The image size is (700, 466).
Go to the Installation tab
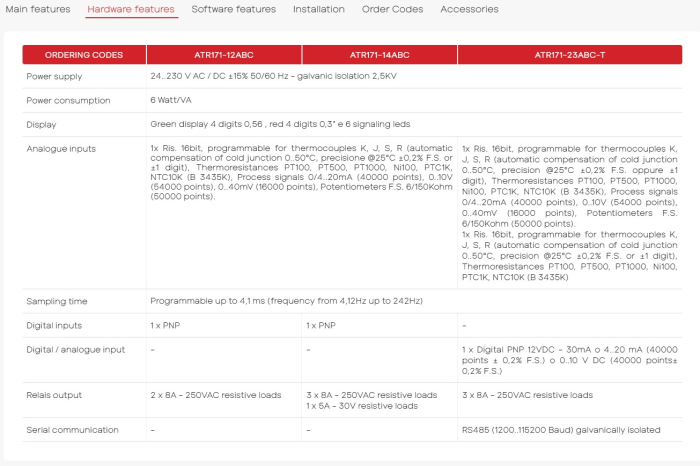319,9
